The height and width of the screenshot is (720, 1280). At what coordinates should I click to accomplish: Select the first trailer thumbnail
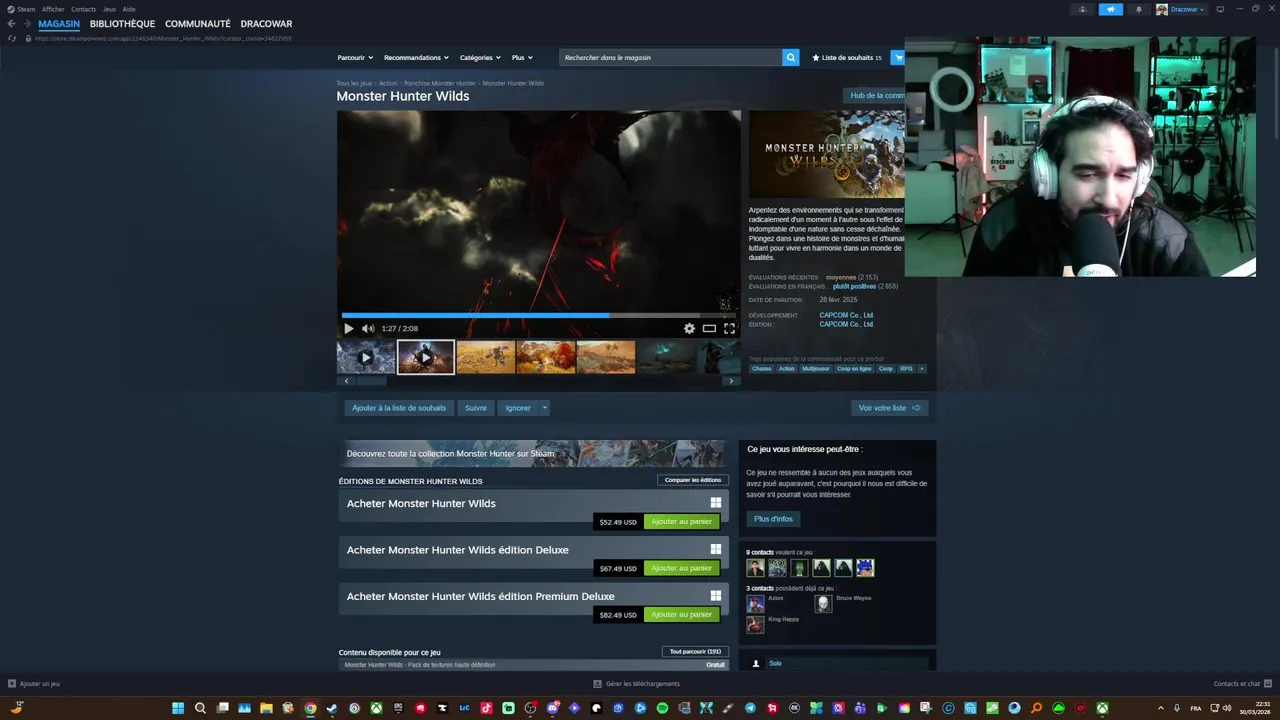tap(366, 357)
